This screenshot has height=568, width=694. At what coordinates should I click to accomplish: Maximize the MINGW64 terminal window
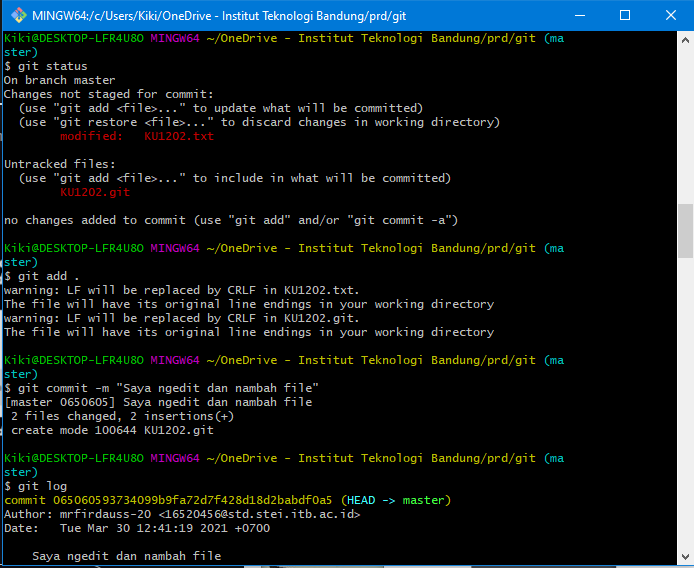(x=625, y=15)
